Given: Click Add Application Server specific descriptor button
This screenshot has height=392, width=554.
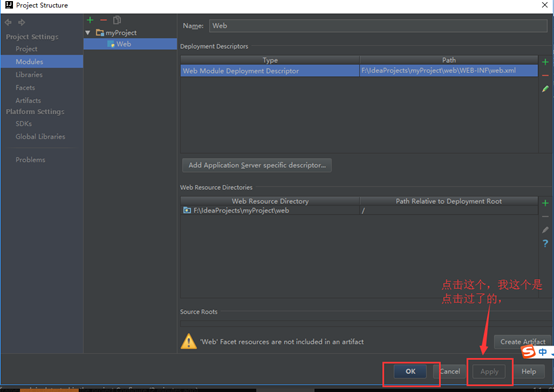Looking at the screenshot, I should 257,165.
